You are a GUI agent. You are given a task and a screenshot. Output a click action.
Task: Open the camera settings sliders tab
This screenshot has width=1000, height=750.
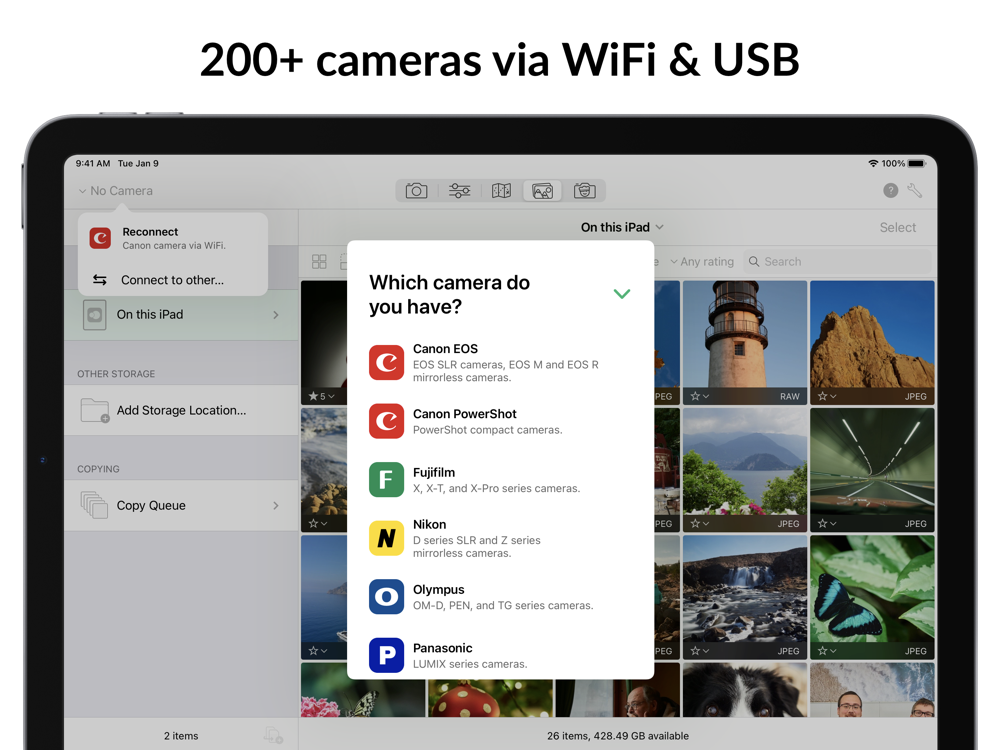coord(459,191)
